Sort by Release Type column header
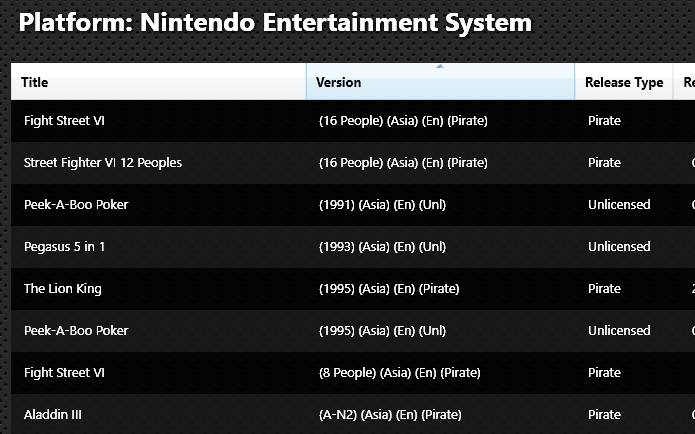Screen dimensions: 695x434 pyautogui.click(x=624, y=82)
